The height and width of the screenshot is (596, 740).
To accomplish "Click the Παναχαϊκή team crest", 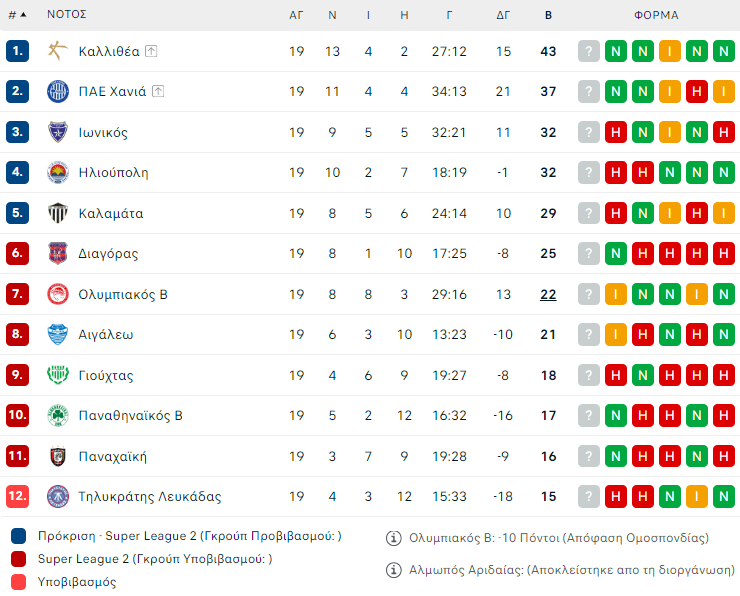I will point(58,456).
